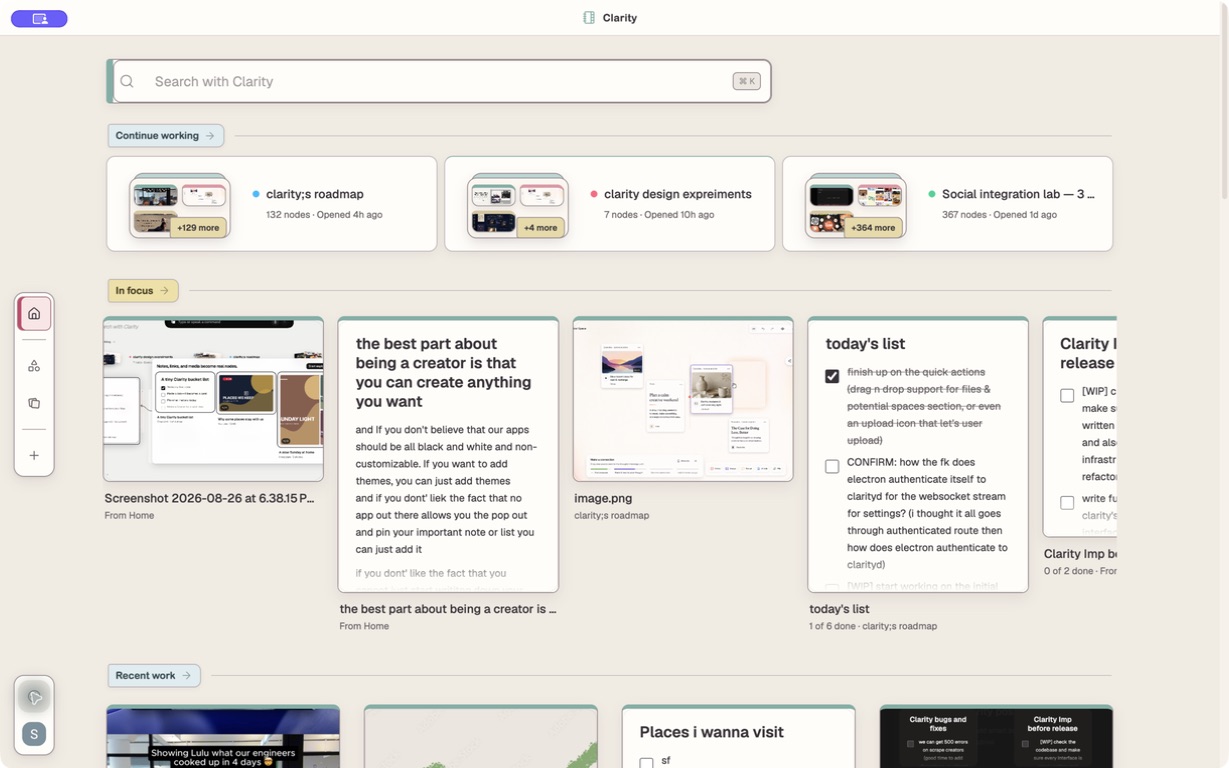Click the ⌘K shortcut badge
The height and width of the screenshot is (768, 1229).
pos(746,81)
